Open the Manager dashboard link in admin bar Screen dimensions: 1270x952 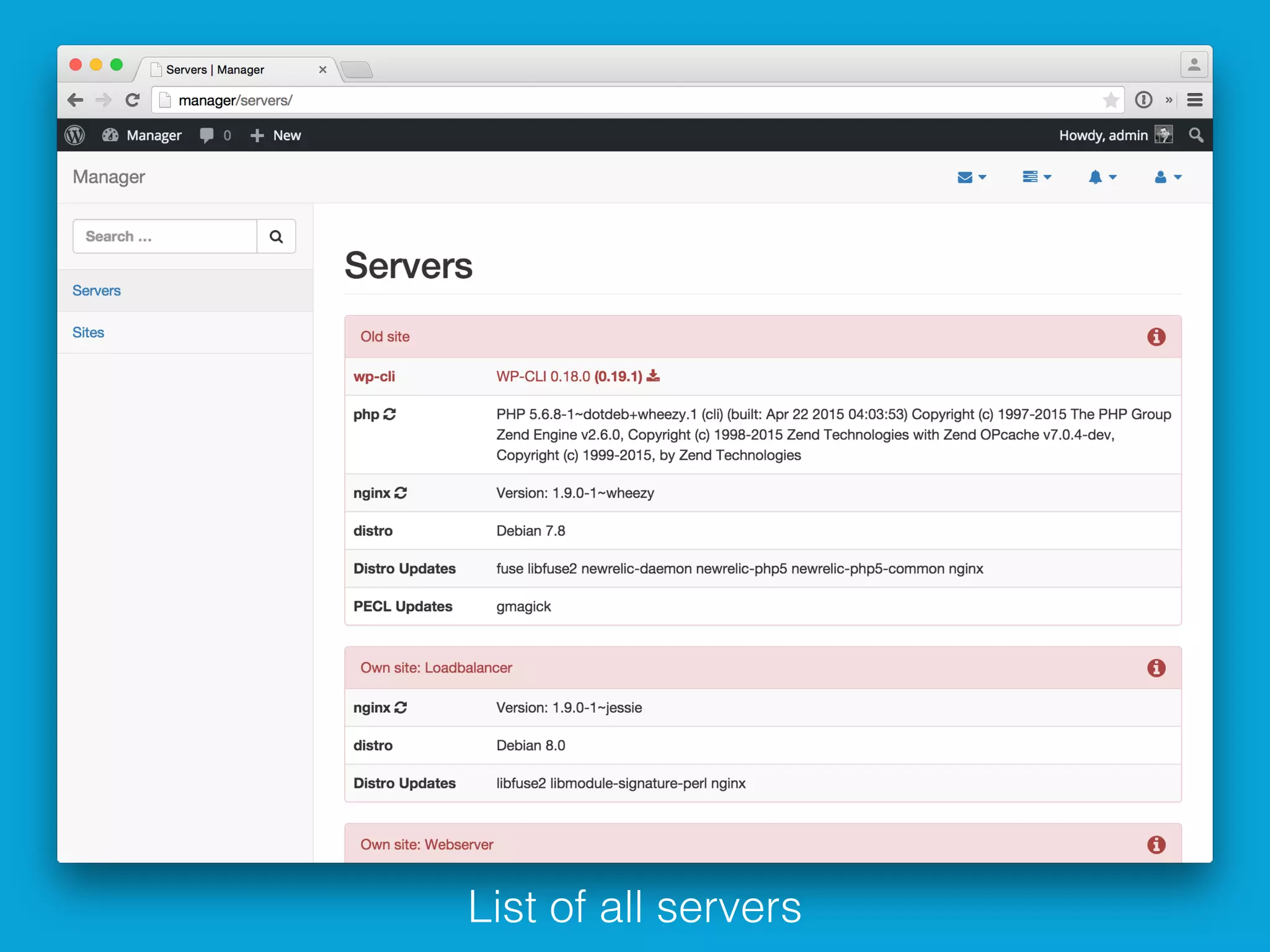pos(142,135)
